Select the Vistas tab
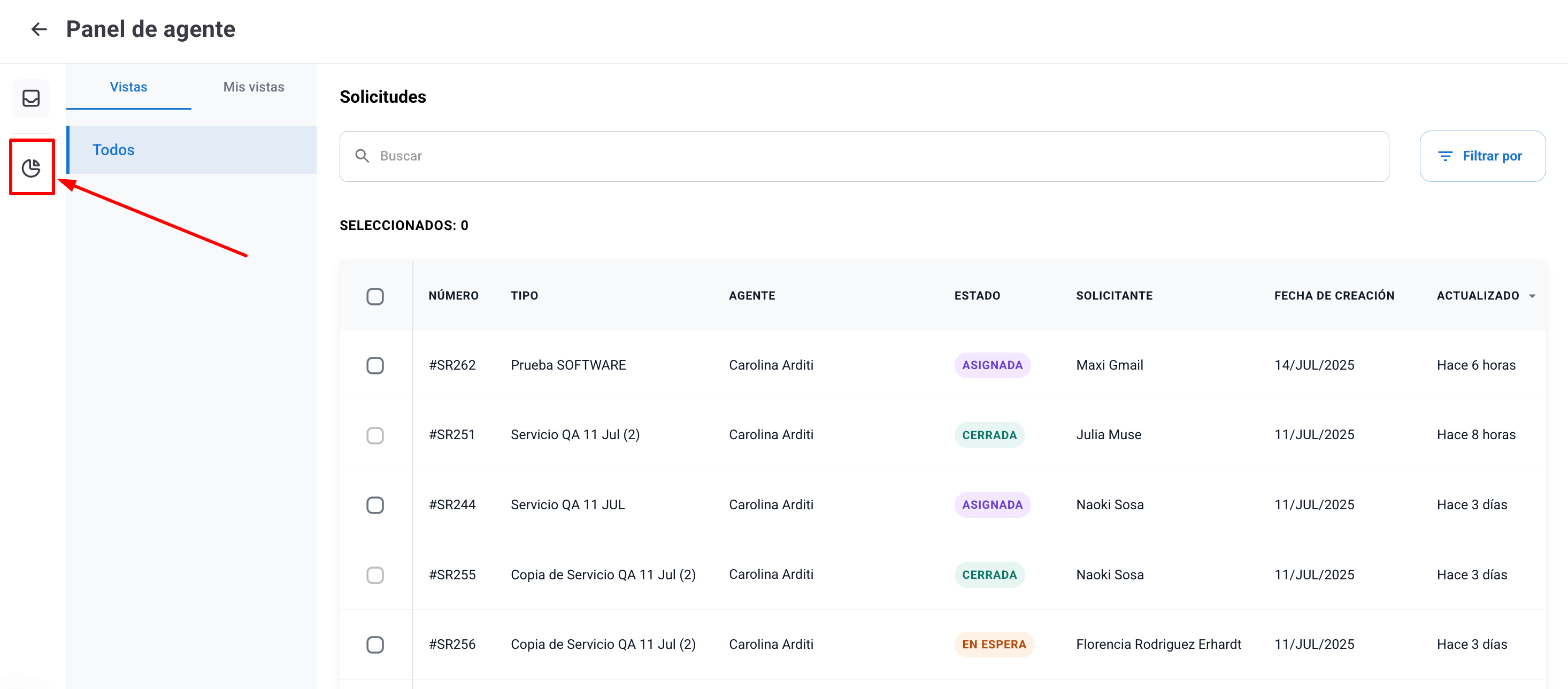Image resolution: width=1568 pixels, height=689 pixels. 128,87
